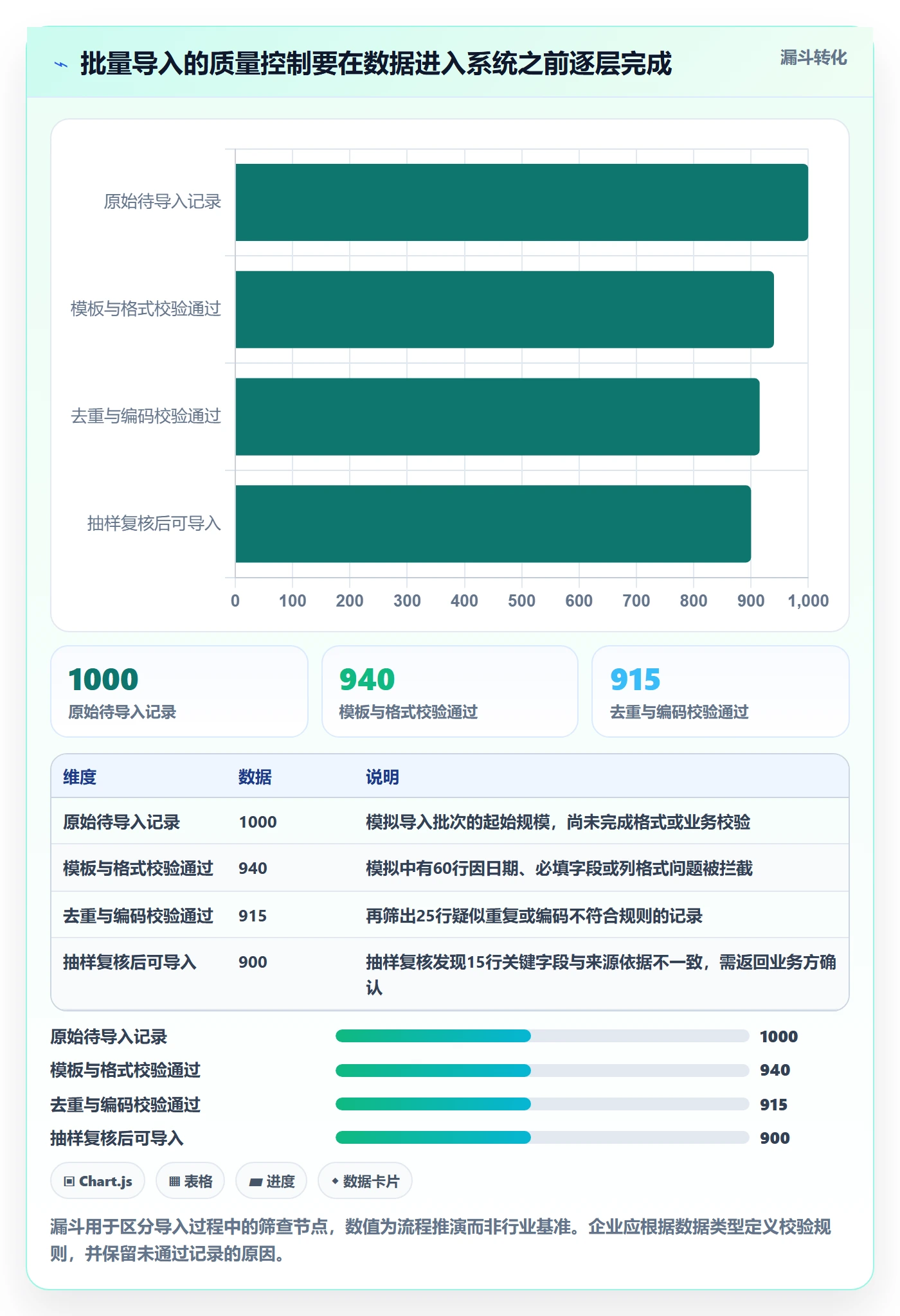
Task: Click the x-axis tick label 100
Action: [292, 601]
